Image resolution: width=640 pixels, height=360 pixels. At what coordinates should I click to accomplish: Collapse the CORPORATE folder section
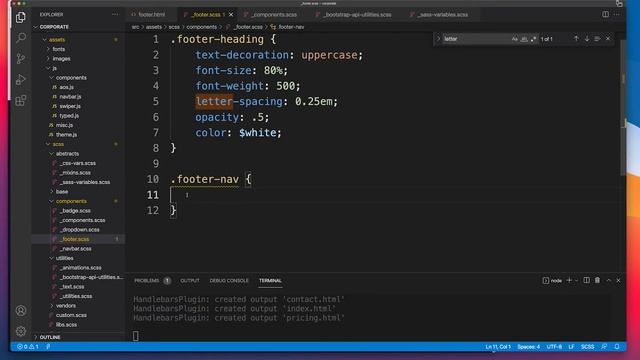[54, 27]
